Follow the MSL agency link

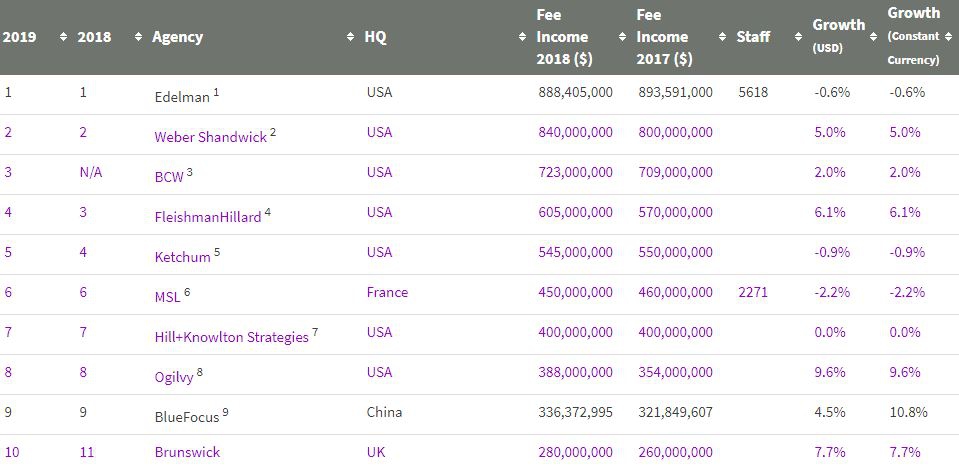click(166, 297)
